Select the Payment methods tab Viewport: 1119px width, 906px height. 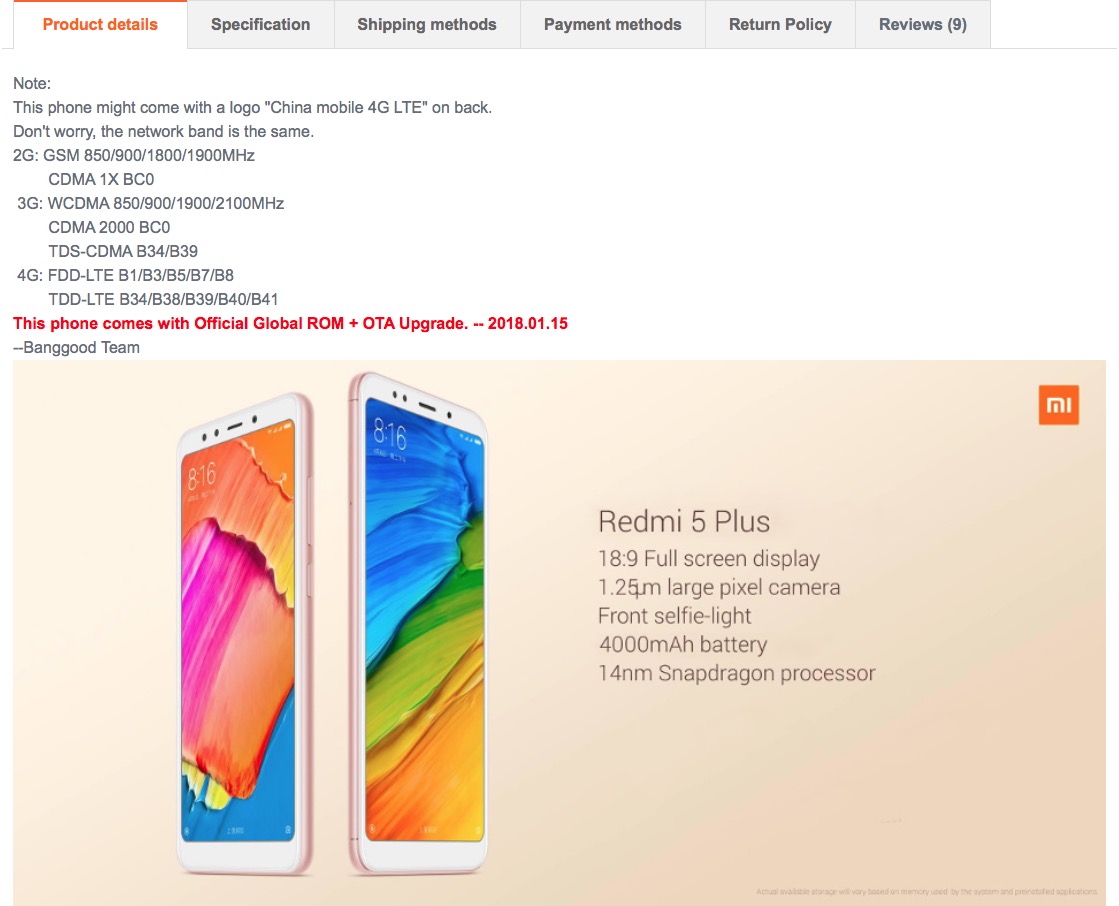tap(612, 24)
